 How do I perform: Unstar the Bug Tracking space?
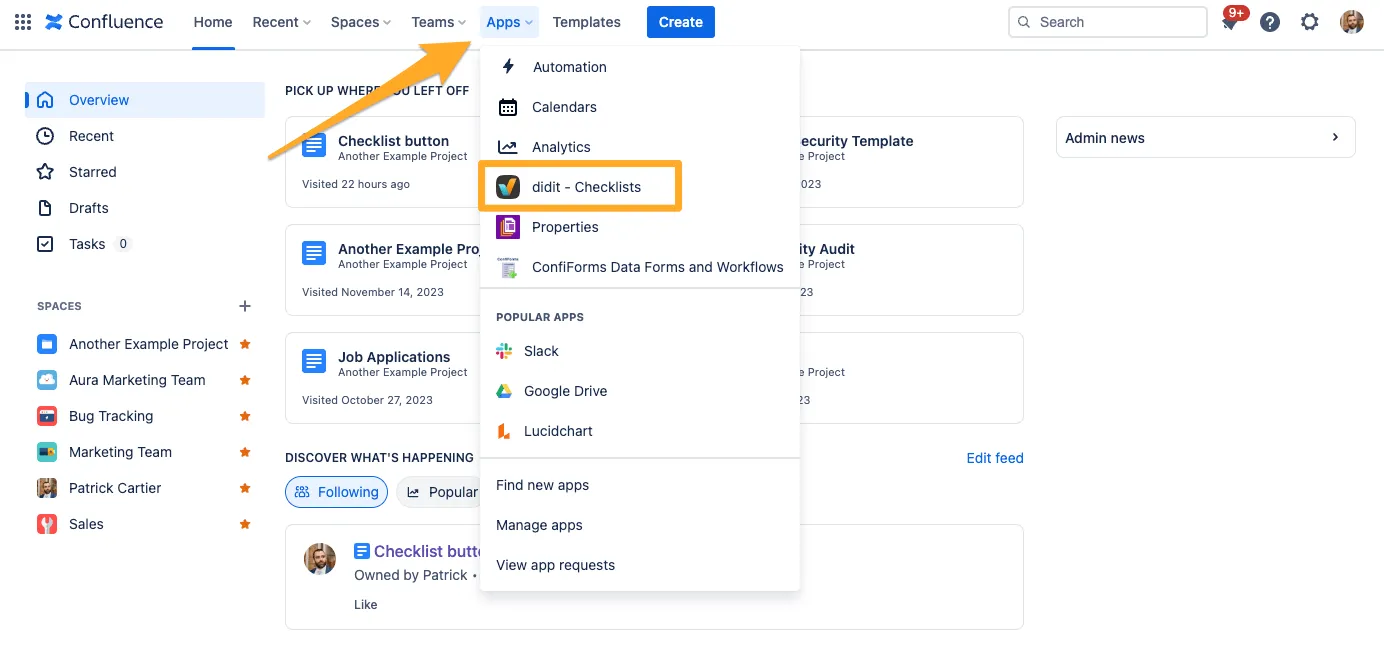245,416
